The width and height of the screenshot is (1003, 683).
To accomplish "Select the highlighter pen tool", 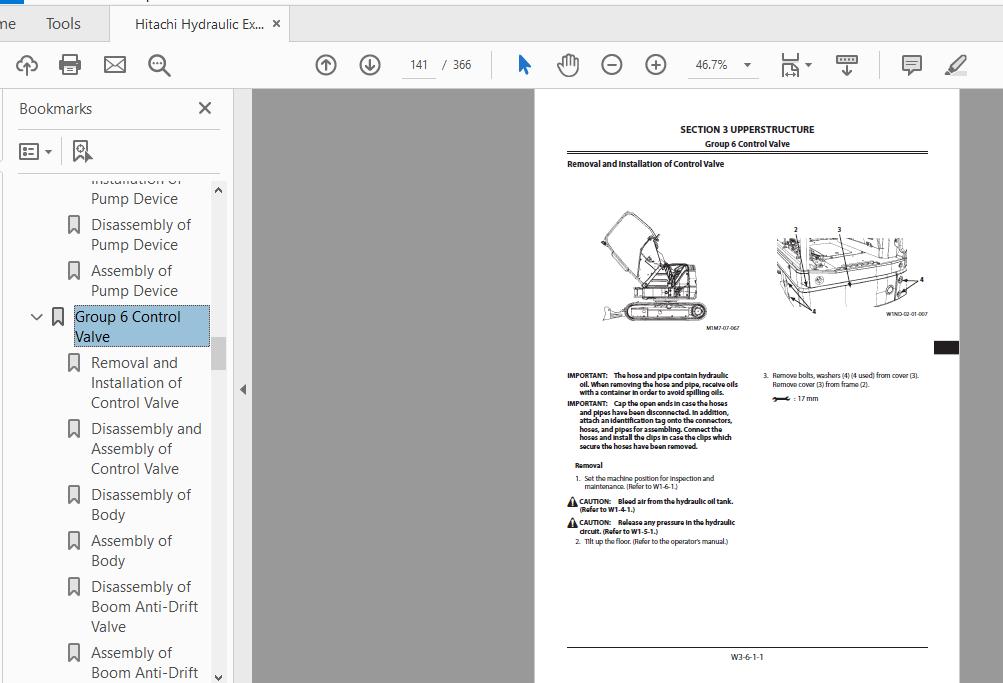I will point(956,65).
